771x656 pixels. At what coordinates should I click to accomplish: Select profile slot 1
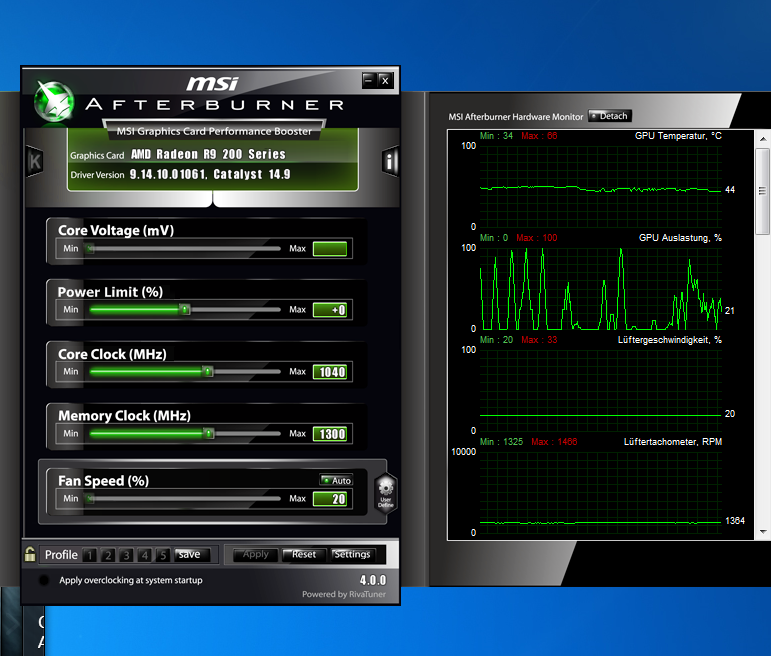click(x=89, y=555)
